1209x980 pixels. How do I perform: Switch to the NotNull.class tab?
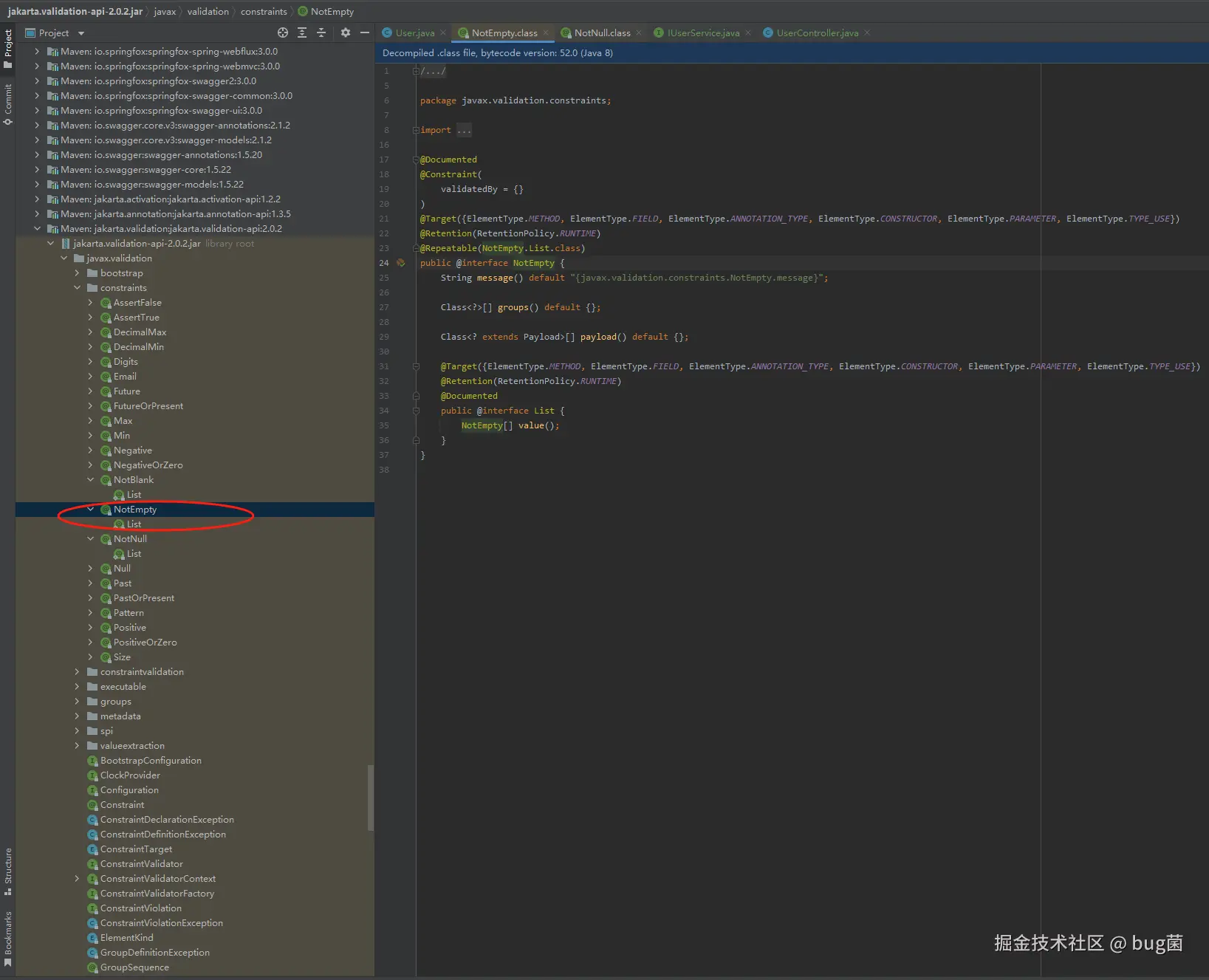[603, 33]
